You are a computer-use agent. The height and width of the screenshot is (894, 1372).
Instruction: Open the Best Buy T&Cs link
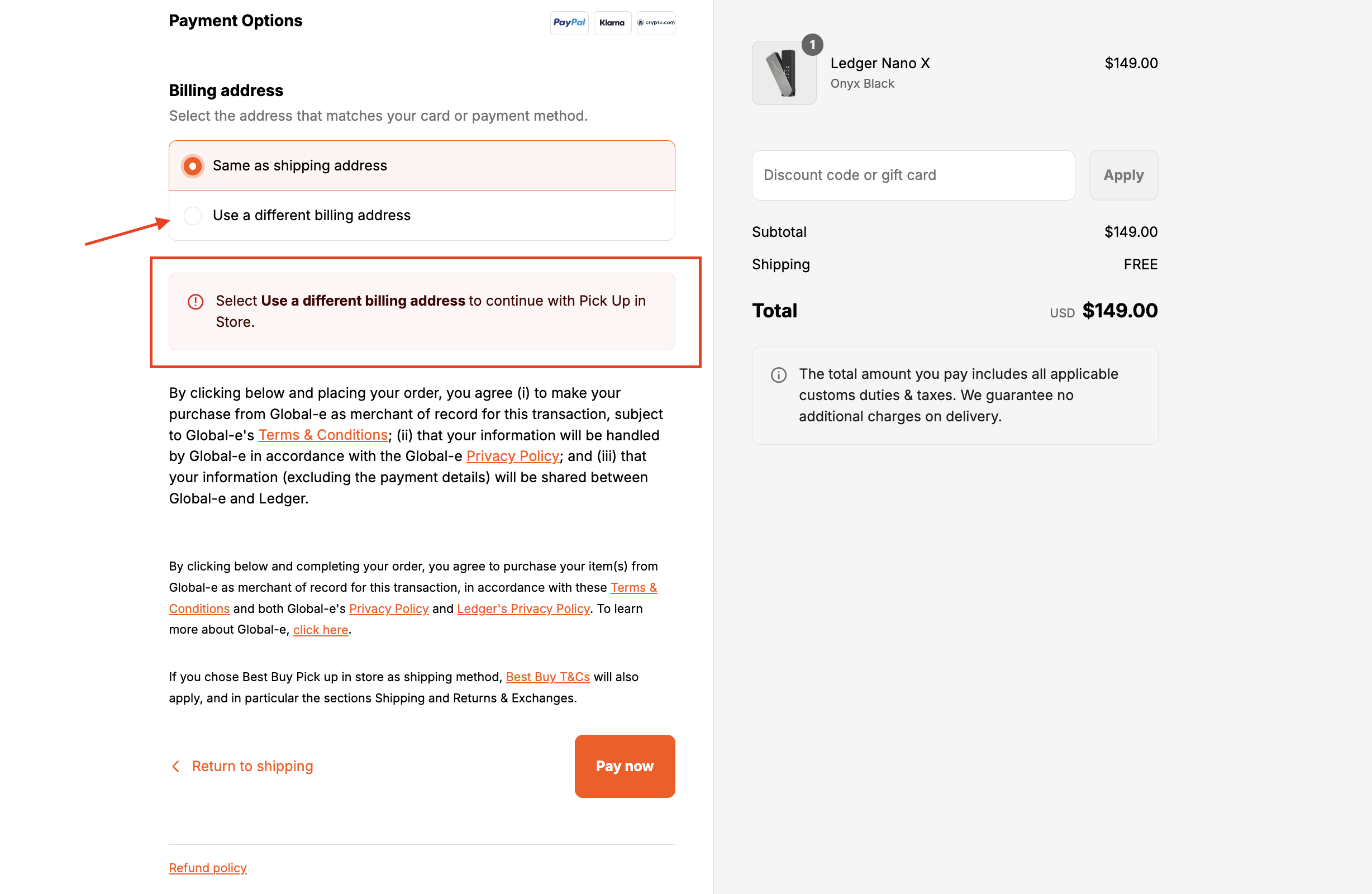click(547, 677)
